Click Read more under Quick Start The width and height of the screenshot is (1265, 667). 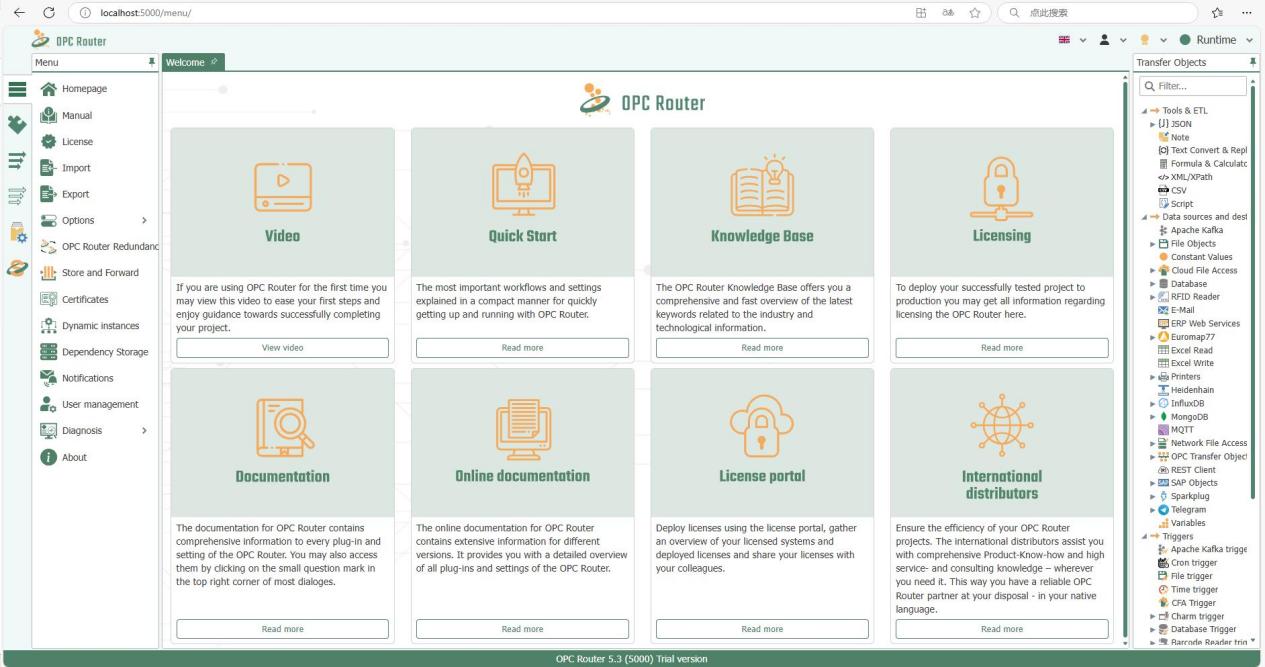tap(522, 348)
